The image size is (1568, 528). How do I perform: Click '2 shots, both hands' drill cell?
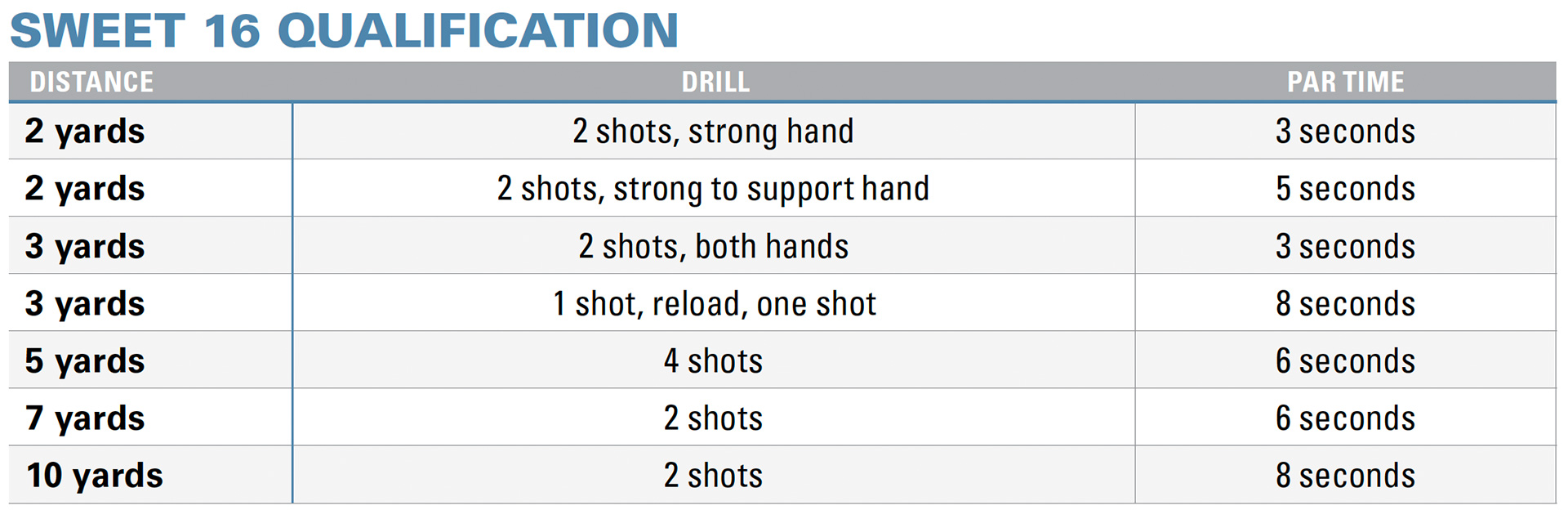(x=714, y=246)
